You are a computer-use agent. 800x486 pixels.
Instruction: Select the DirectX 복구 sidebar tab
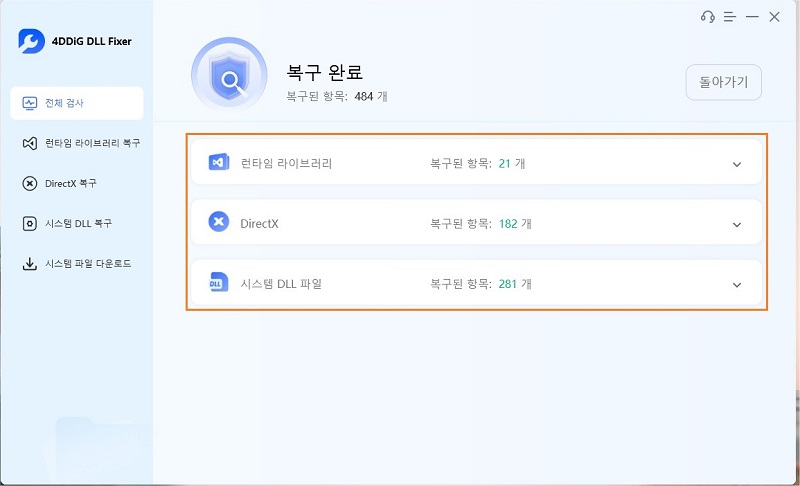[x=77, y=183]
